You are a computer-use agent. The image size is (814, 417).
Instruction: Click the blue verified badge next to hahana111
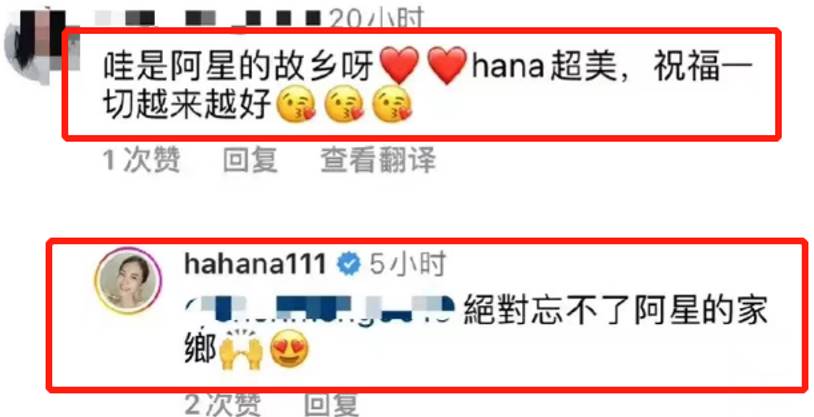tap(350, 265)
